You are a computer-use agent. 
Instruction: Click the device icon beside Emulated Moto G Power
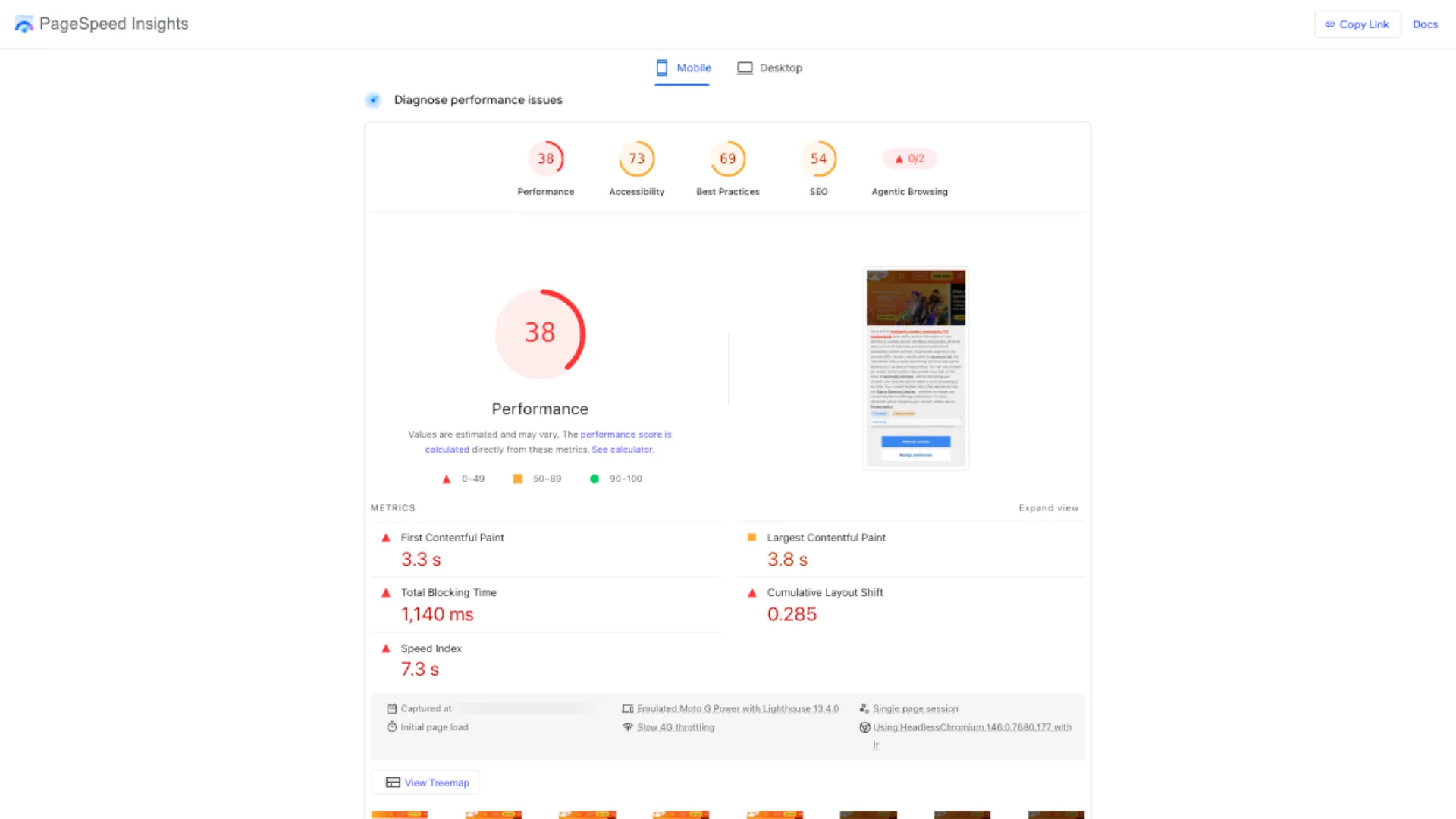pyautogui.click(x=628, y=709)
